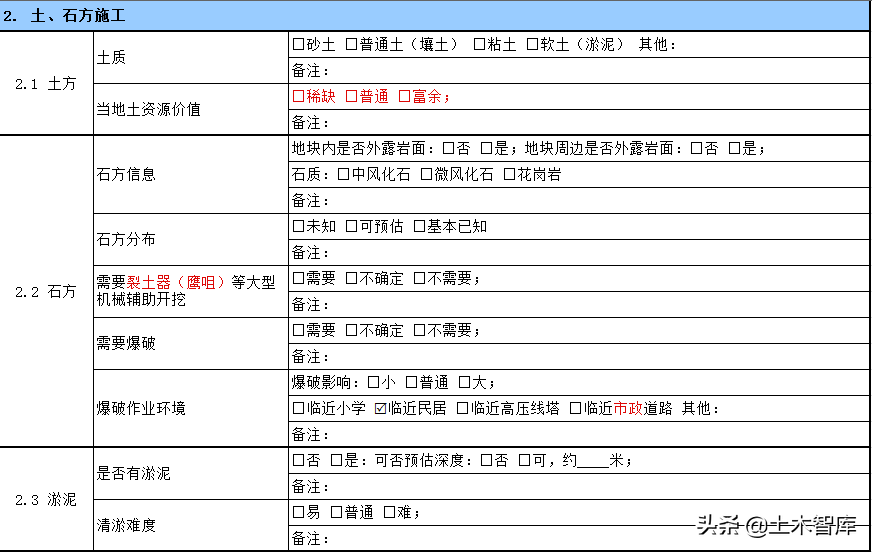Tick the 花岗岩 checkbox

click(x=509, y=175)
